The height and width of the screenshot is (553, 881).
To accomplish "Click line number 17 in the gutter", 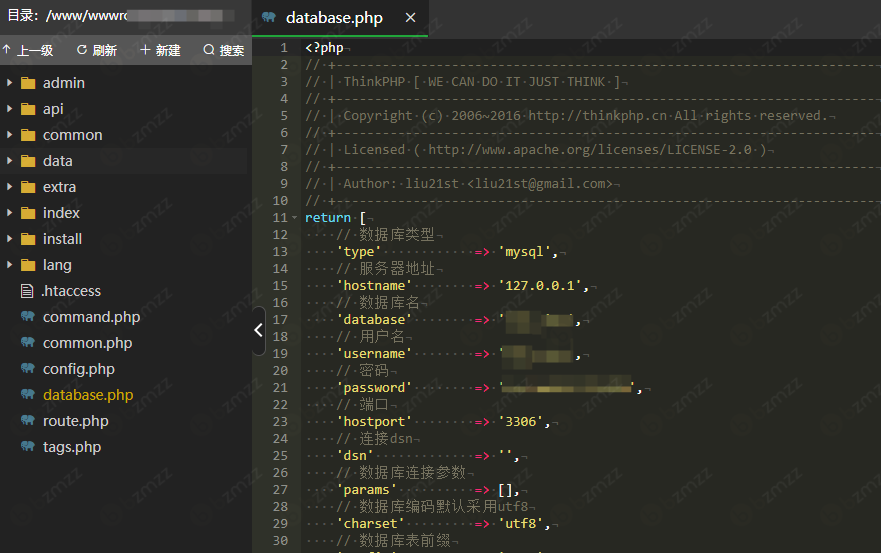I will (280, 320).
